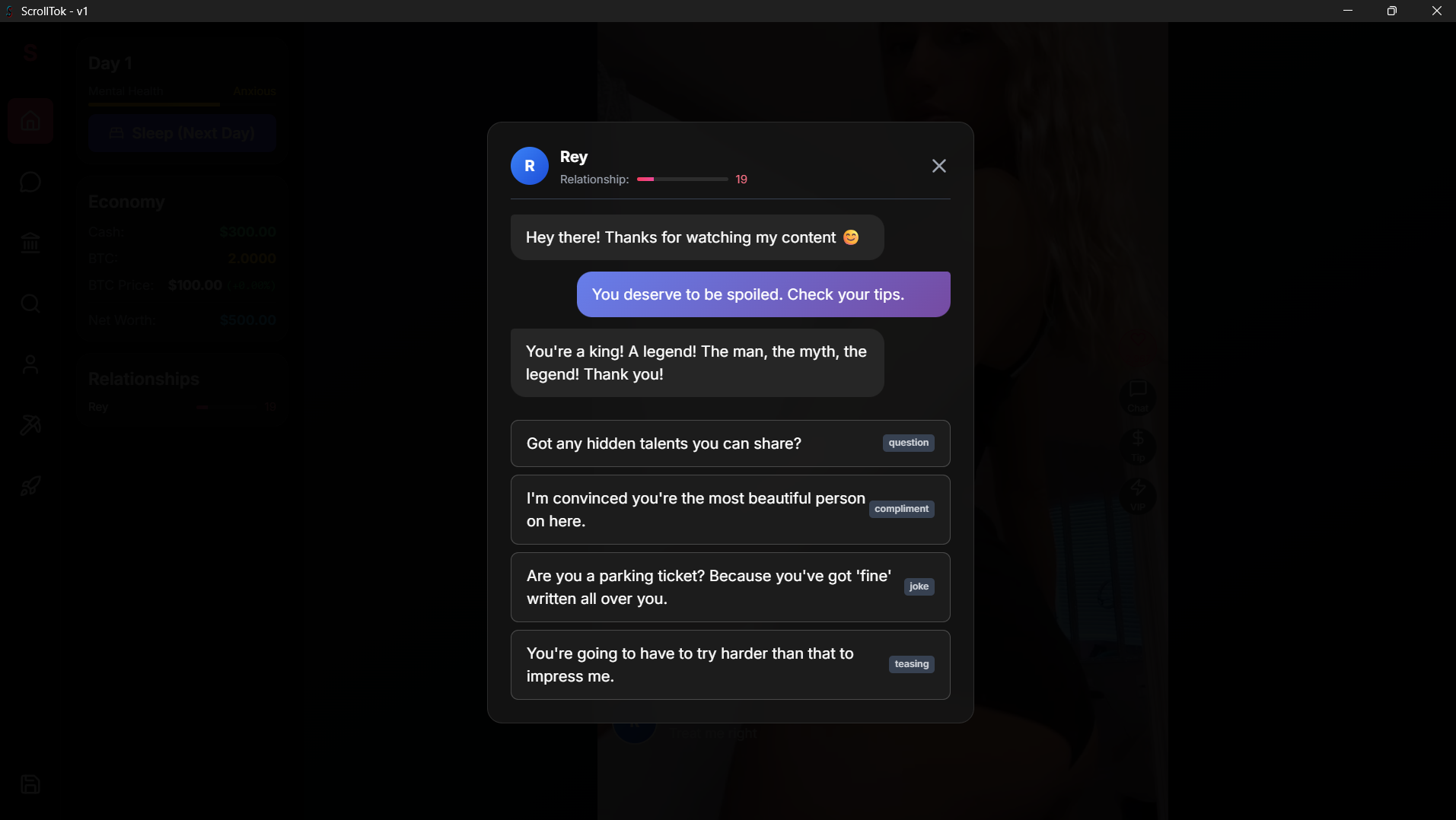This screenshot has width=1456, height=820.
Task: Open the bank icon in sidebar
Action: point(30,243)
